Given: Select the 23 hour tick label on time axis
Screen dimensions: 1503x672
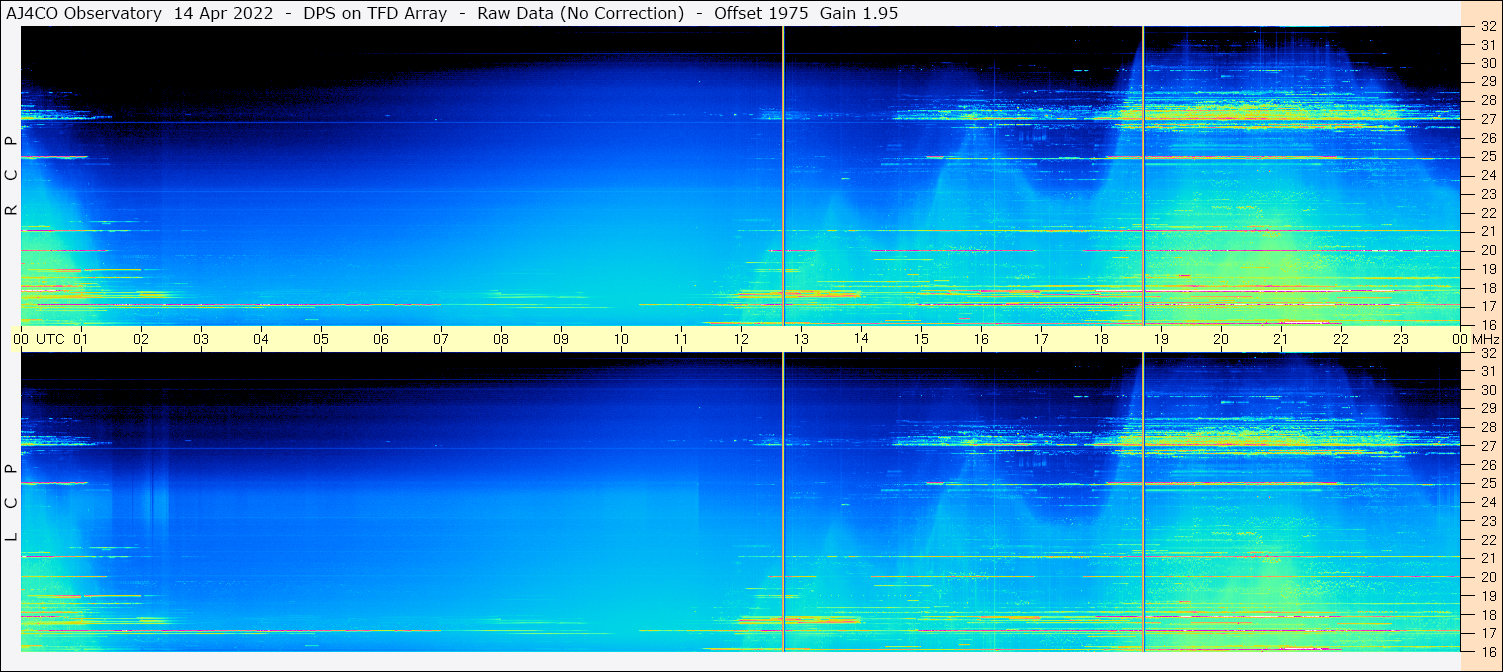Looking at the screenshot, I should pyautogui.click(x=1401, y=339).
